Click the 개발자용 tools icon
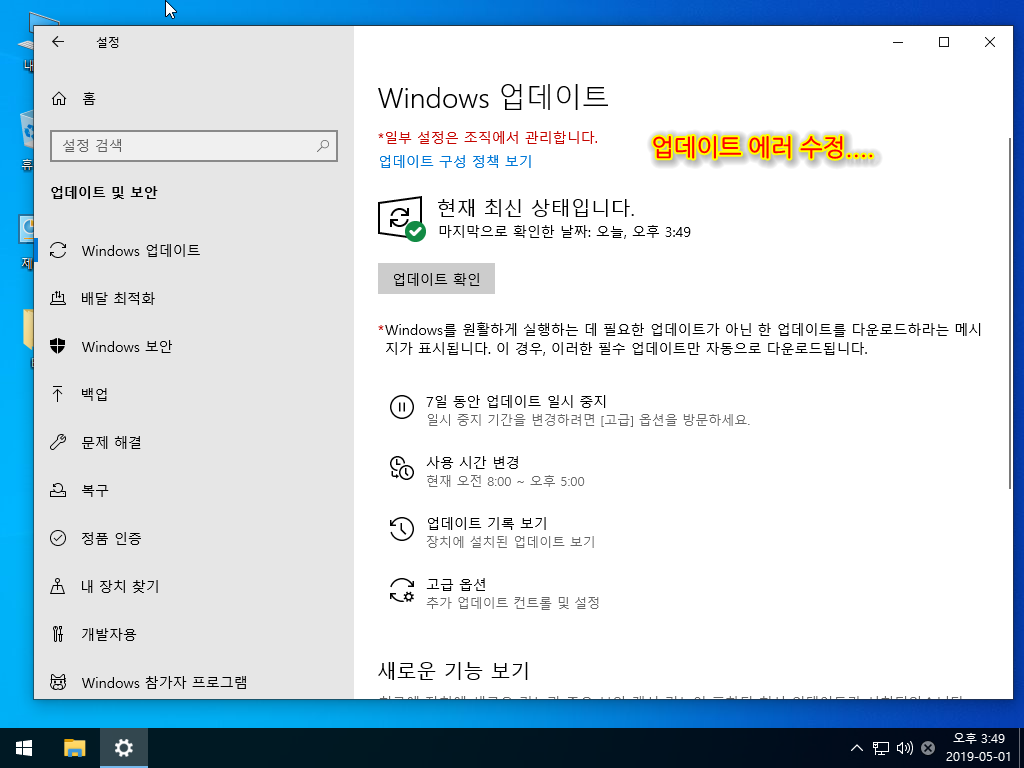Viewport: 1024px width, 768px height. tap(58, 634)
